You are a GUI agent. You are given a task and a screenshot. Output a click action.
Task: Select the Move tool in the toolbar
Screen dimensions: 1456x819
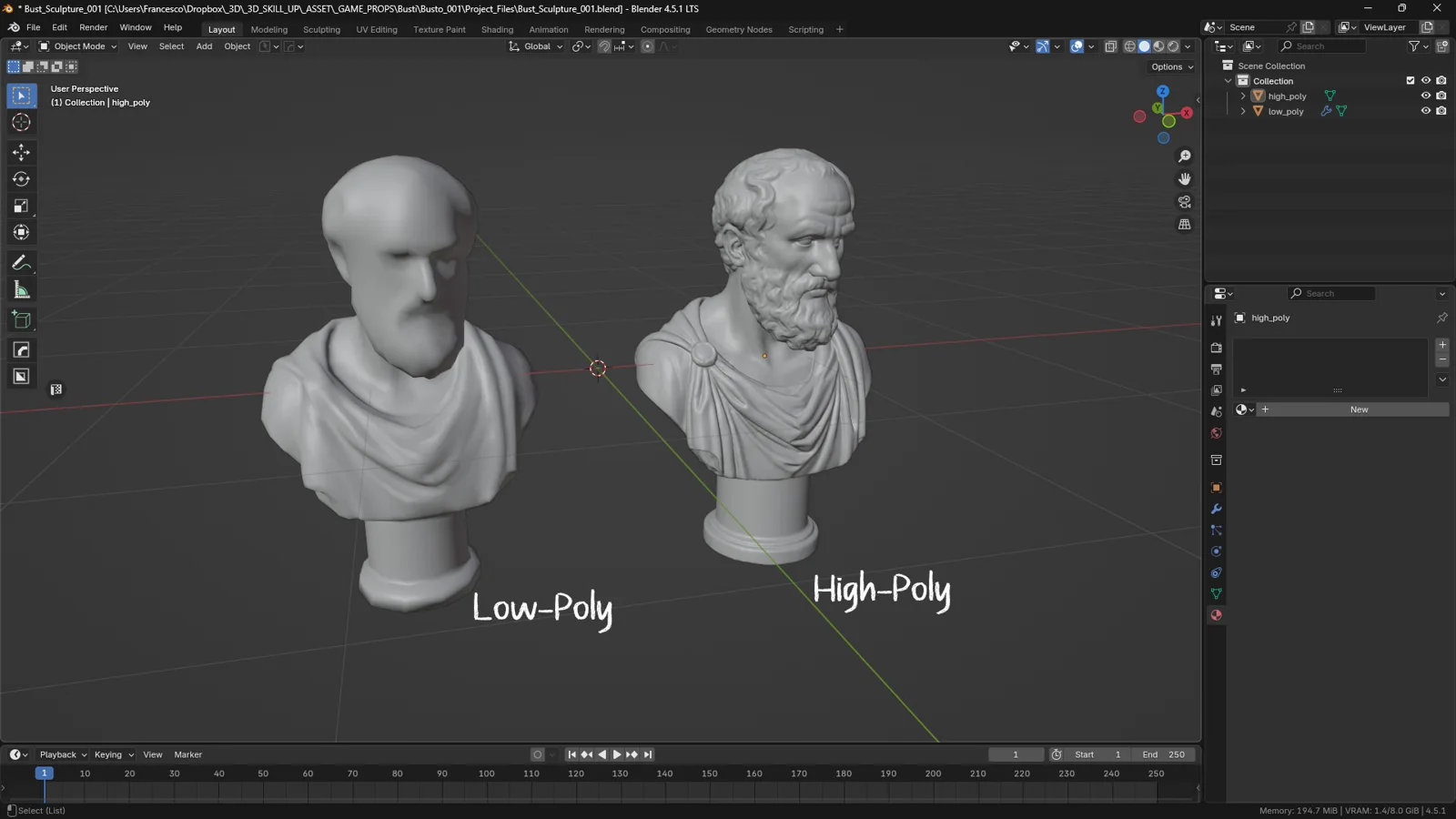pyautogui.click(x=21, y=152)
